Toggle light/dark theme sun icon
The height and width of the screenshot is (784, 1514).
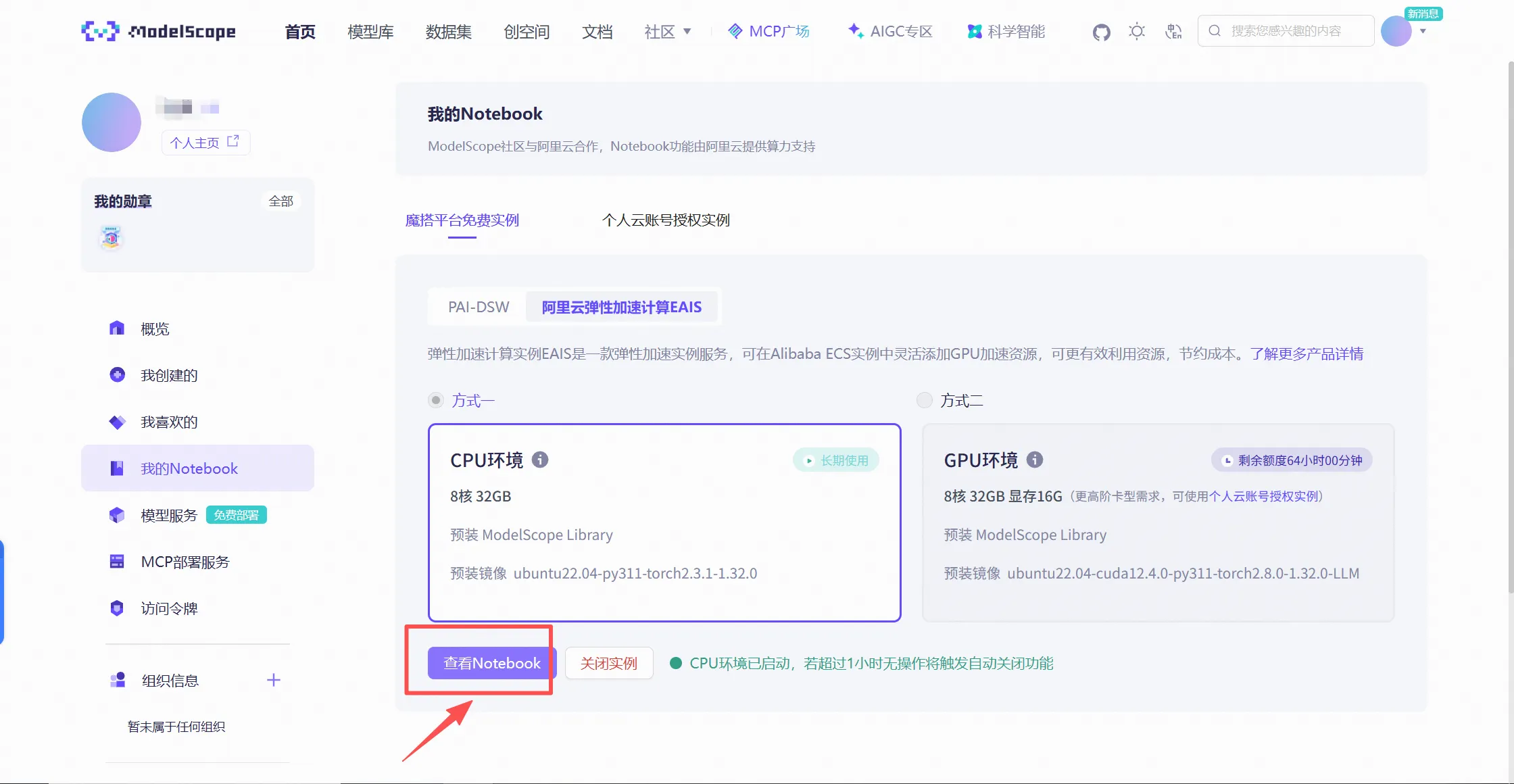[1137, 31]
